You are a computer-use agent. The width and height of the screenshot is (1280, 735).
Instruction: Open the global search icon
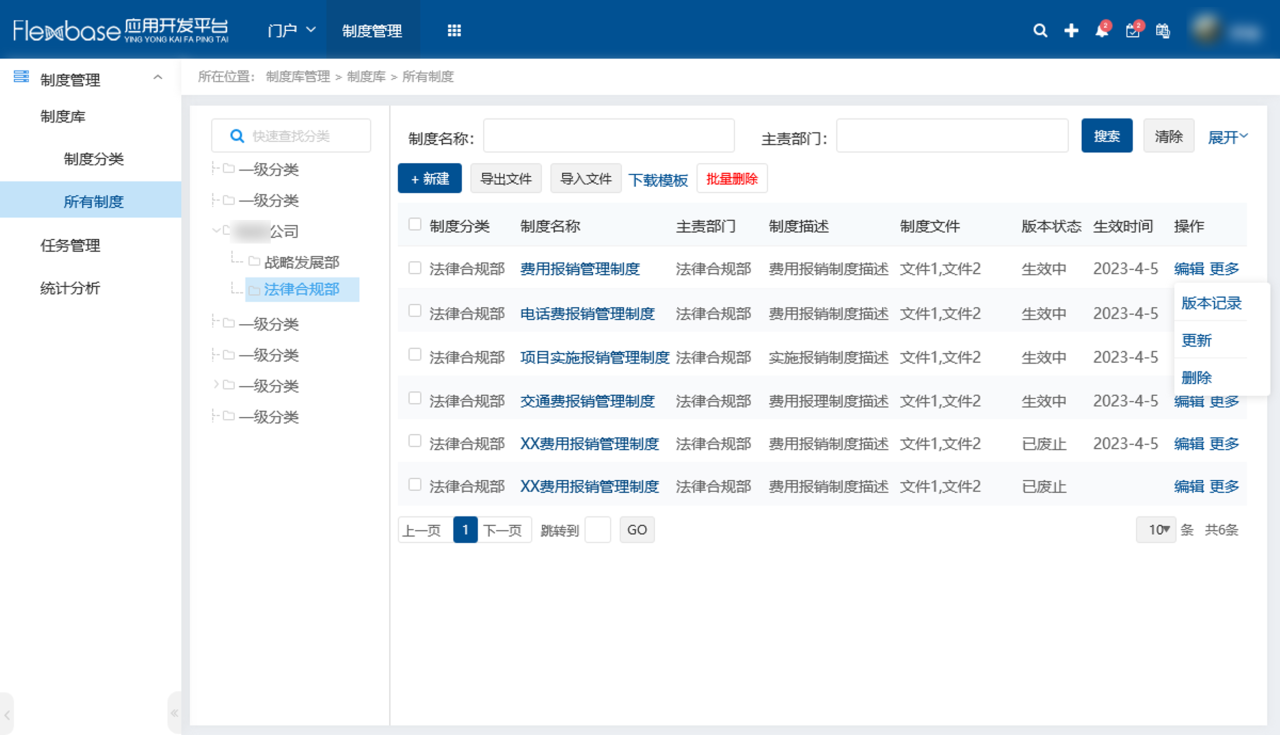(1040, 30)
